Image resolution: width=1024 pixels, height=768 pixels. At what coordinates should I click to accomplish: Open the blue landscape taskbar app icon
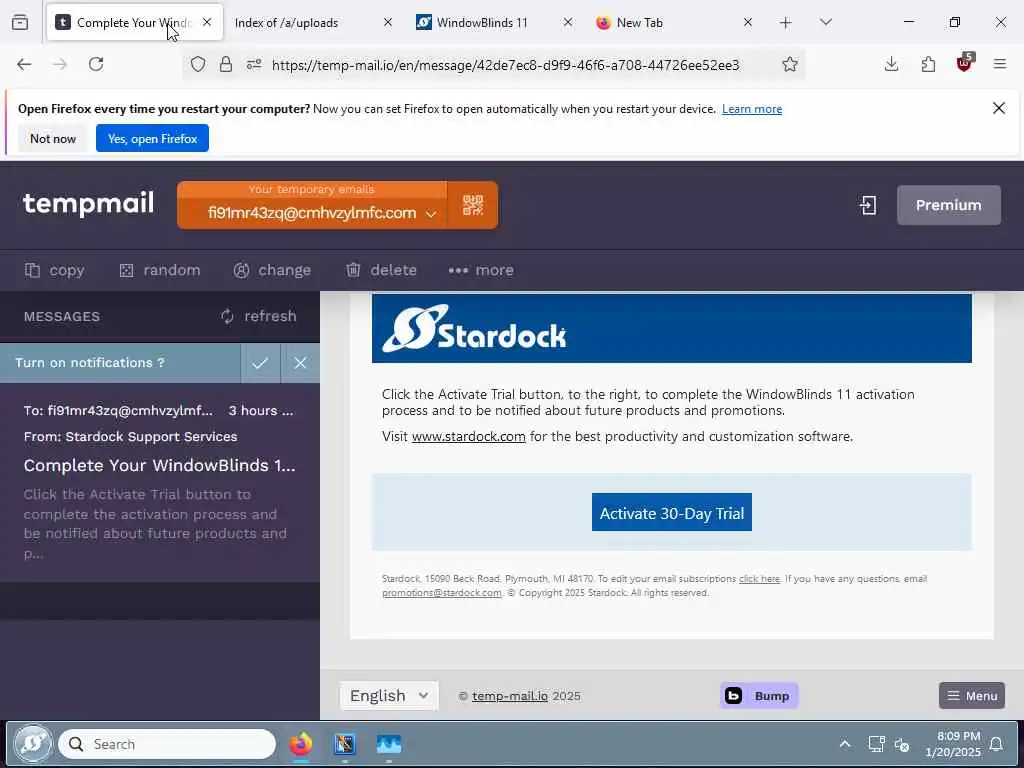coord(389,744)
